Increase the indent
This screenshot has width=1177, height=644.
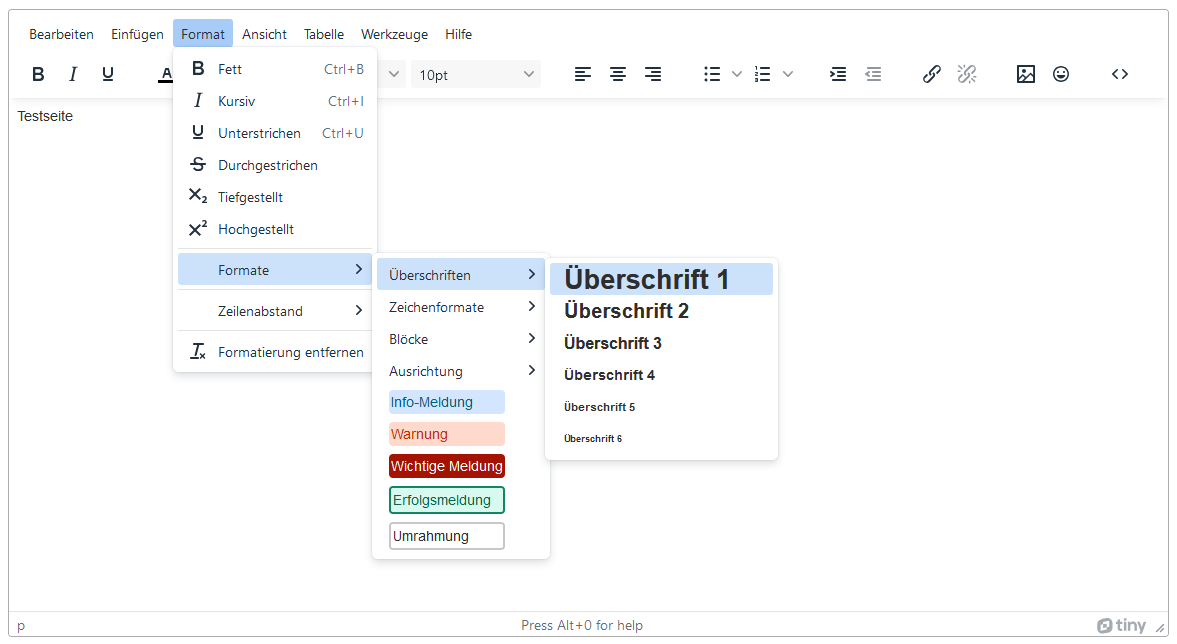(x=838, y=74)
